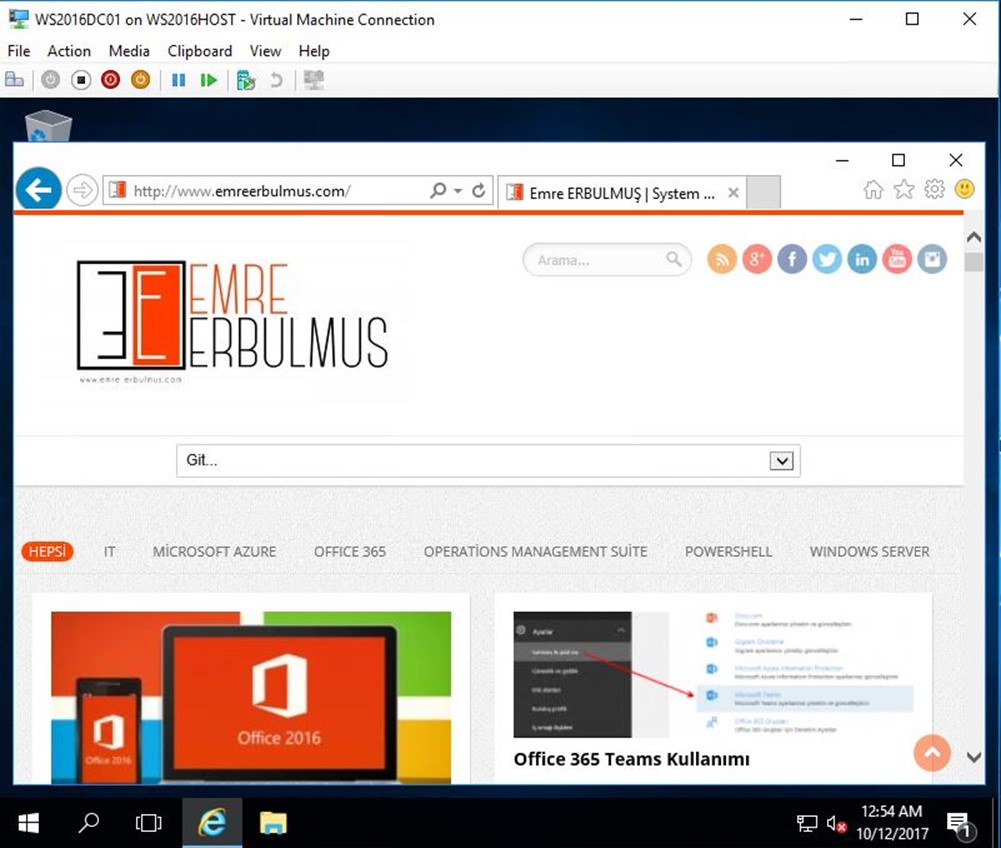
Task: Revert the virtual machine checkpoint
Action: [x=276, y=80]
